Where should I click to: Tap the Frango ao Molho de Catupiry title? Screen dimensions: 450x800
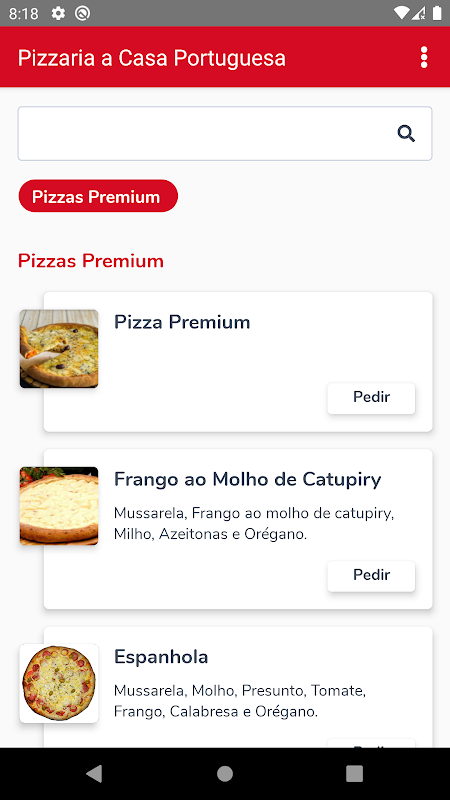click(x=247, y=480)
